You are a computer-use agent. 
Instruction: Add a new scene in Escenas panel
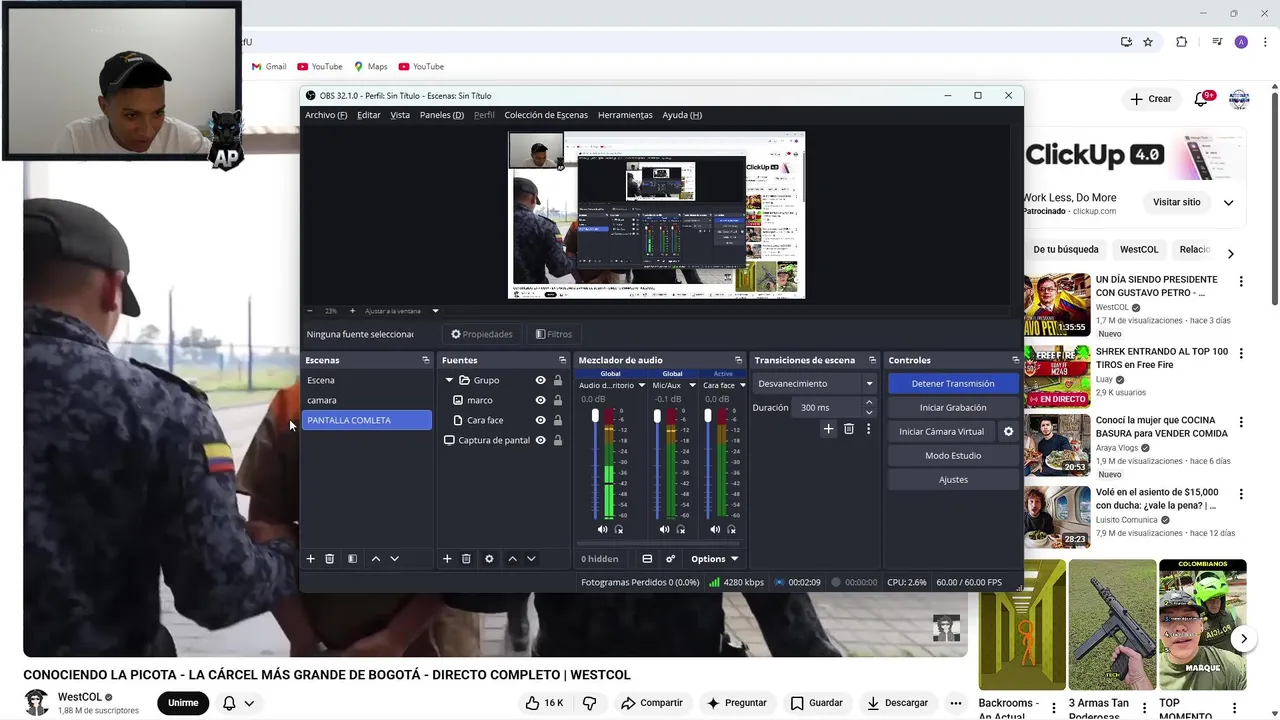coord(310,559)
